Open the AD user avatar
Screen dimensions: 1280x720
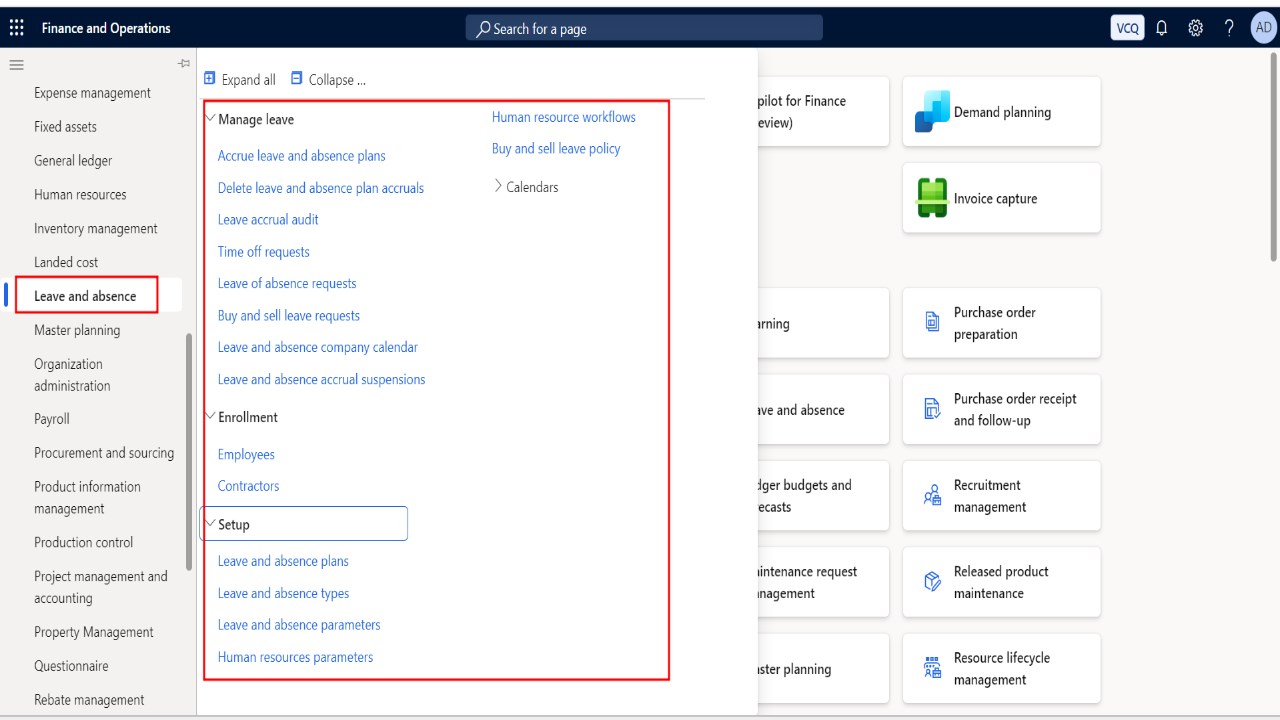pyautogui.click(x=1263, y=28)
